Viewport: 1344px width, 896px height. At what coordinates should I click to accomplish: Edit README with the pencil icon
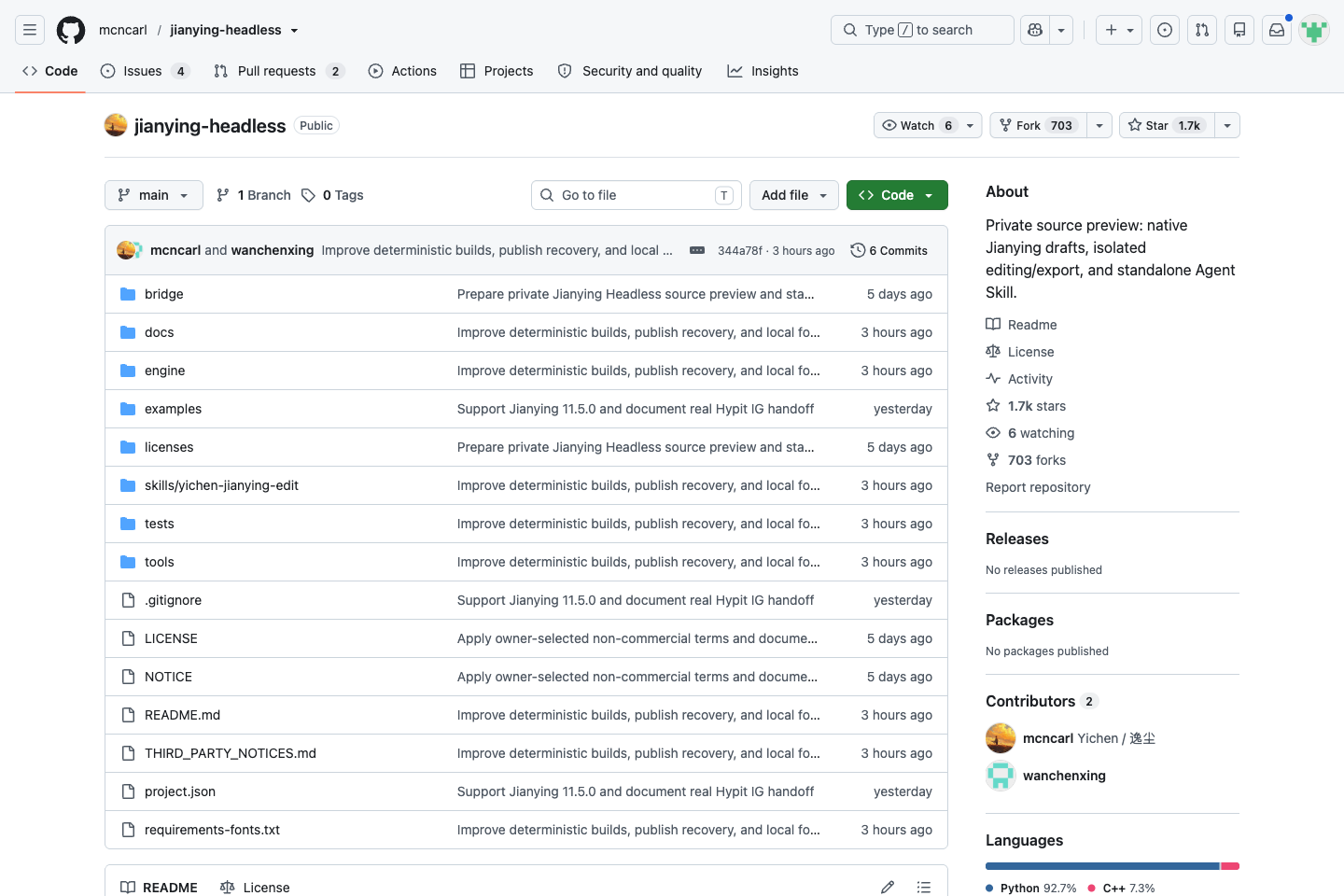[x=888, y=888]
